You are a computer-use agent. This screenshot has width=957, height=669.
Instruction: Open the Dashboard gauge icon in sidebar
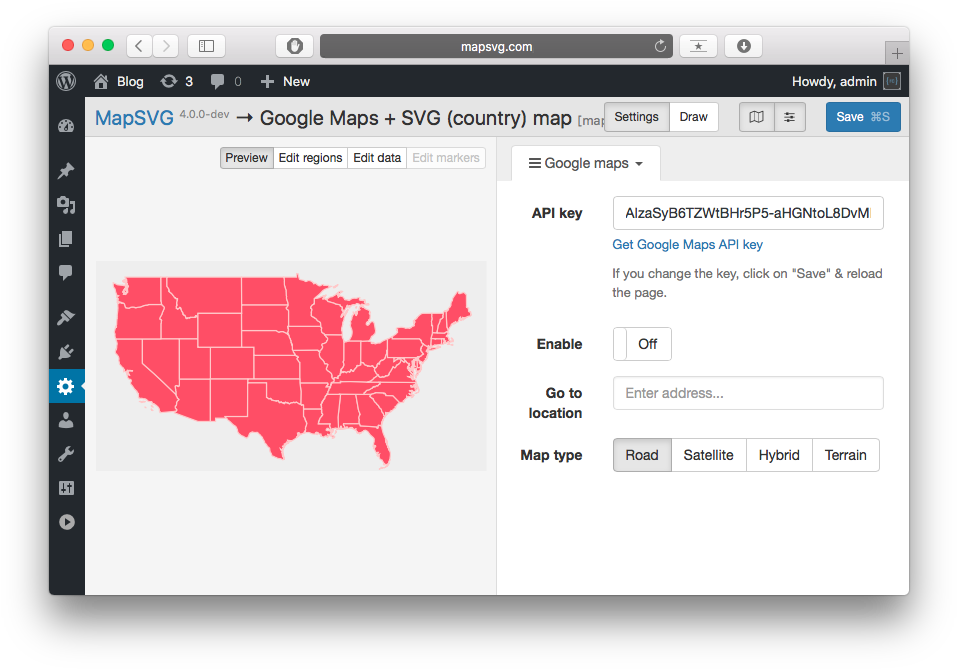66,126
